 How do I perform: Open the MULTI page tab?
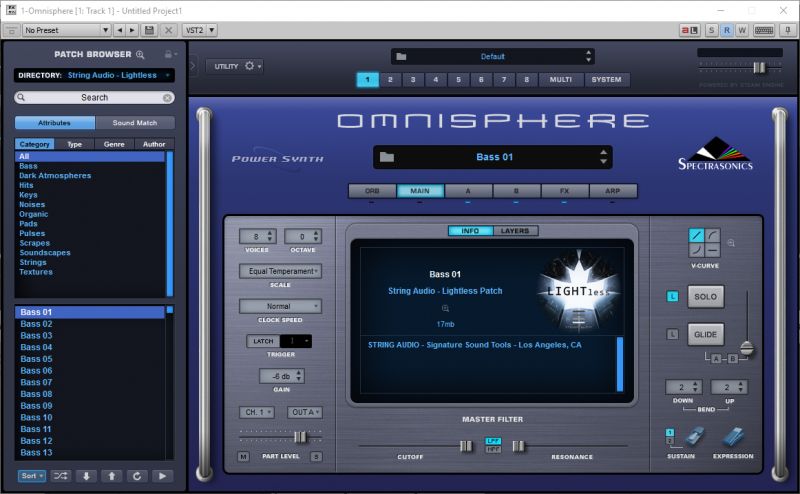coord(561,80)
